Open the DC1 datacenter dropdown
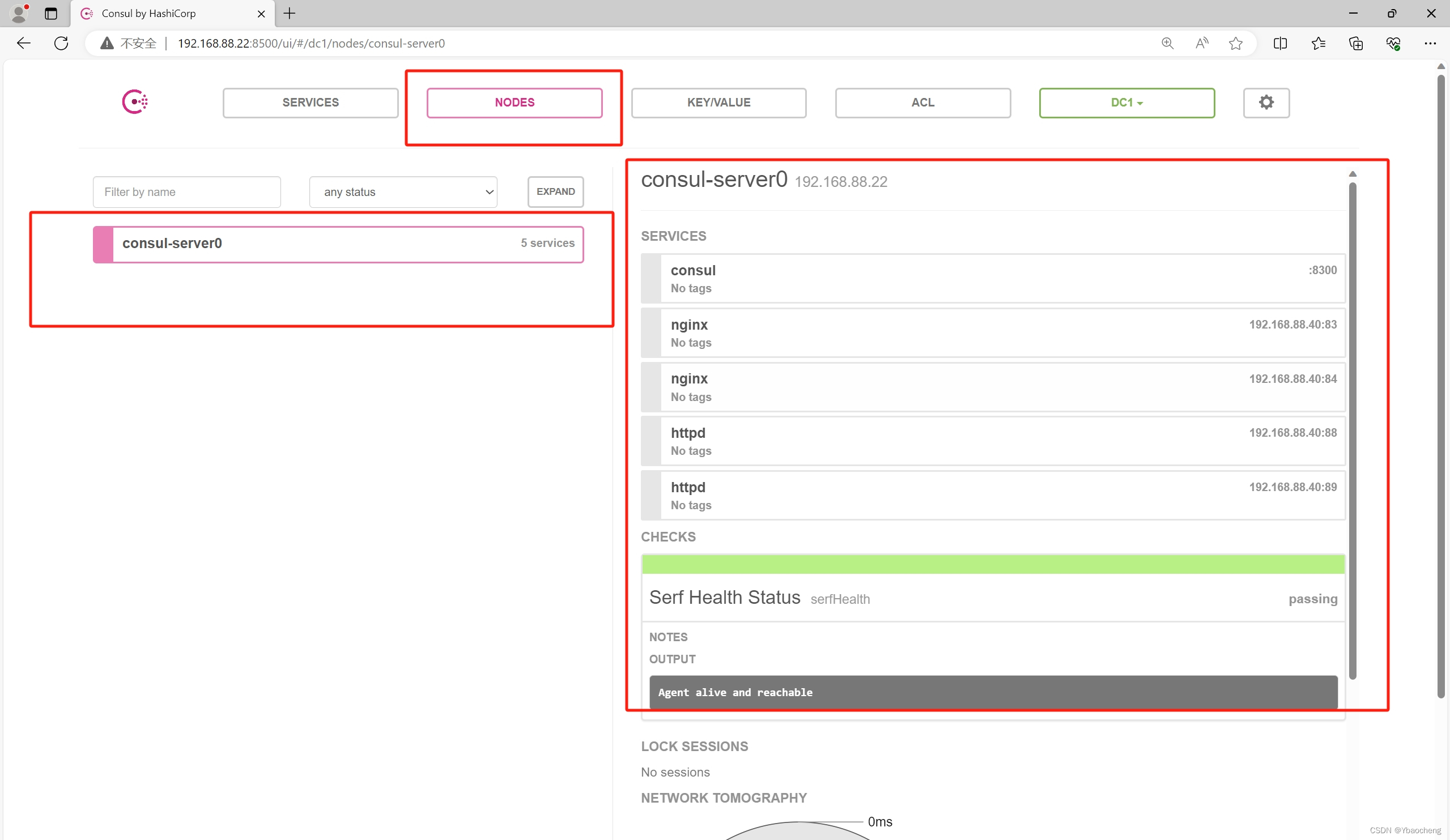The width and height of the screenshot is (1450, 840). (x=1126, y=103)
